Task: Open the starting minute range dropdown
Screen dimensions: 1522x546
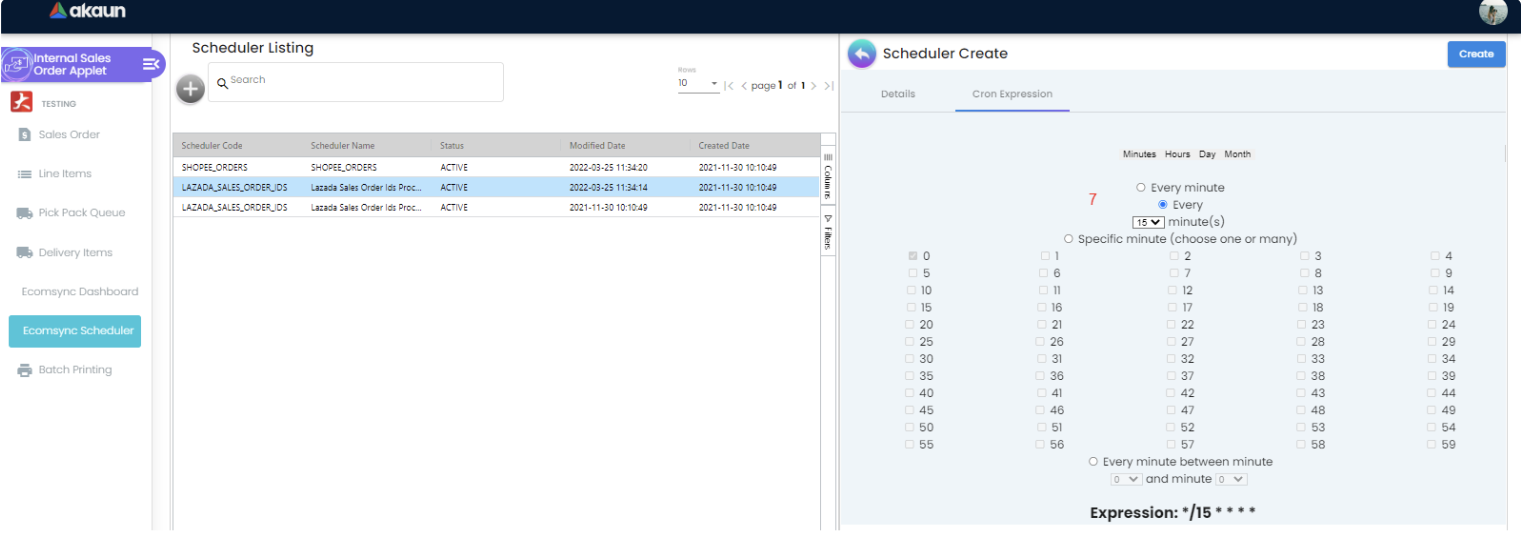Action: point(1126,480)
